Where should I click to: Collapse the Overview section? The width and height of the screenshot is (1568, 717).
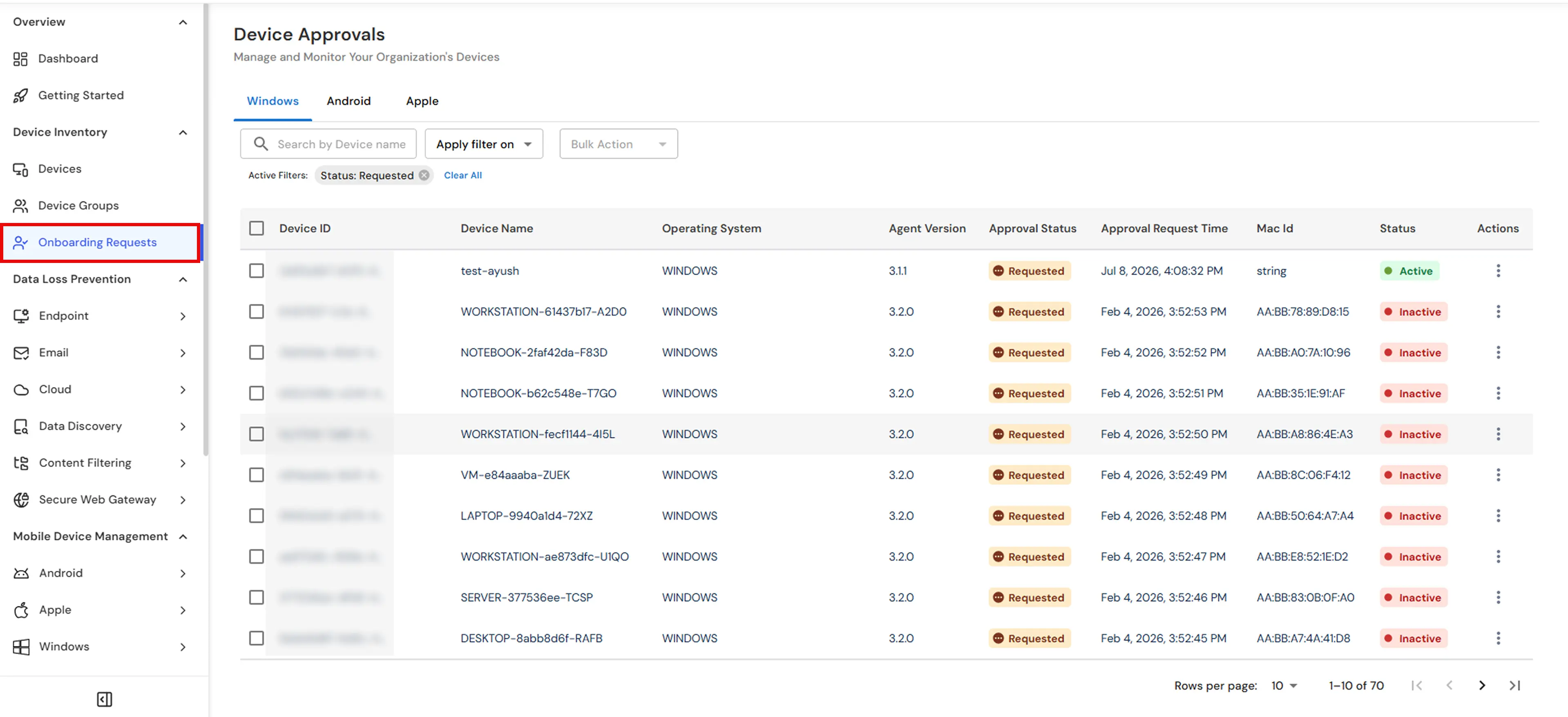coord(183,22)
